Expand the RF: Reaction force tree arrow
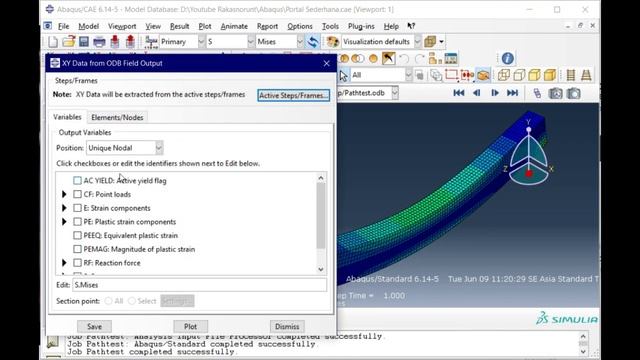The height and width of the screenshot is (360, 640). (64, 263)
